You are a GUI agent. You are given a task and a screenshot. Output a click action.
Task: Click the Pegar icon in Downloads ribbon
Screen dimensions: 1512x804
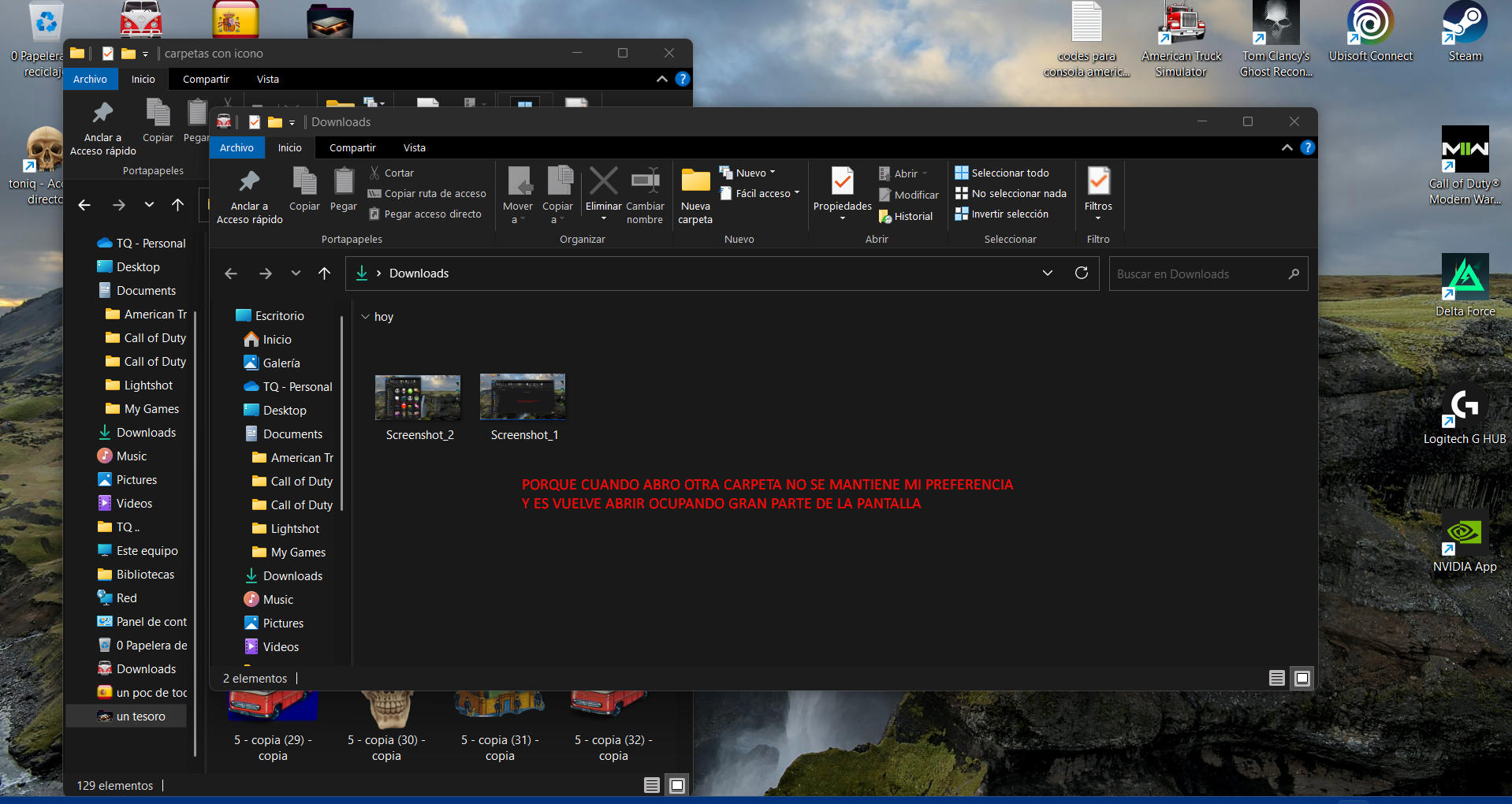[344, 181]
